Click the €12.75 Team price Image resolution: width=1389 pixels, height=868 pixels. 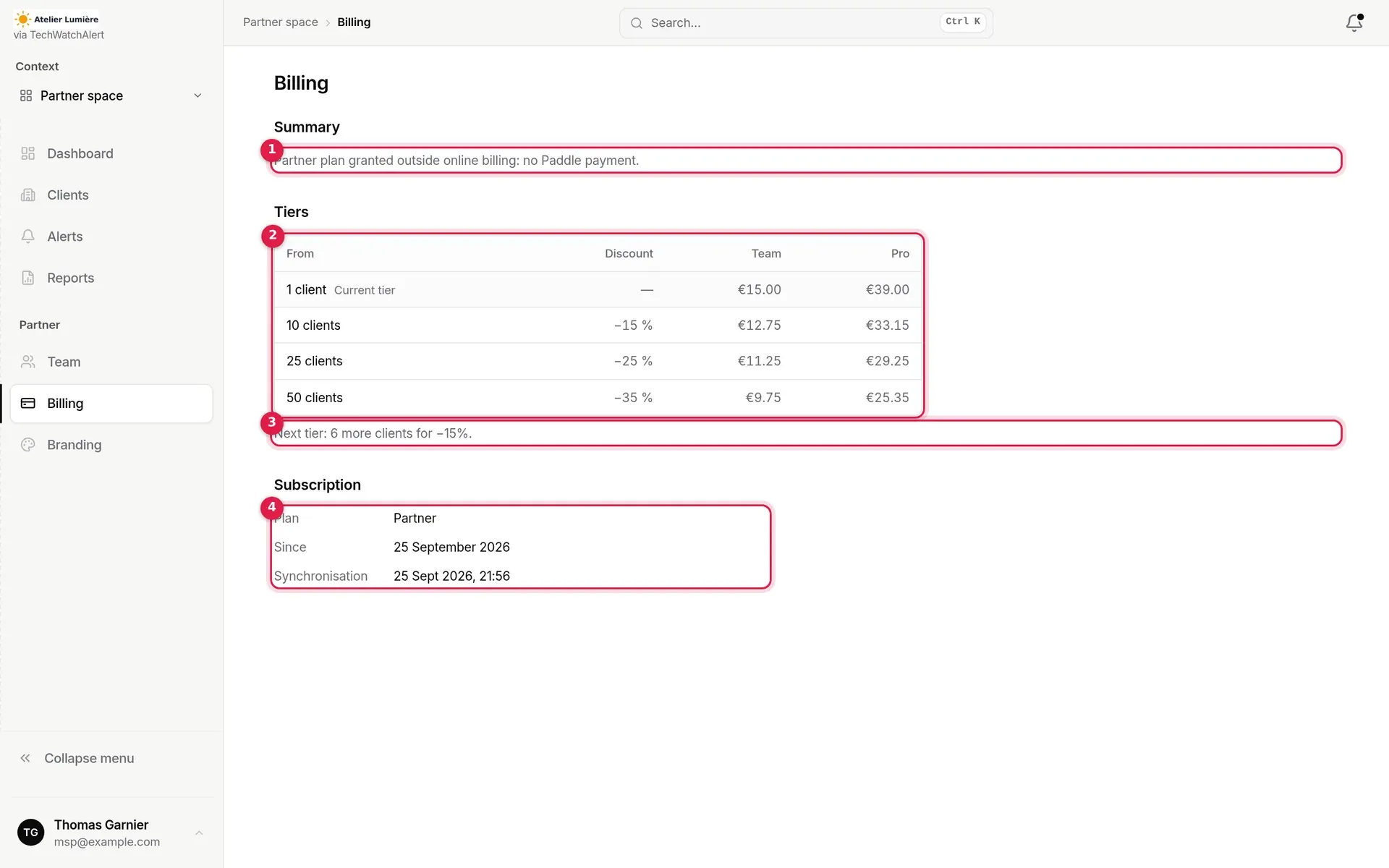(x=759, y=325)
